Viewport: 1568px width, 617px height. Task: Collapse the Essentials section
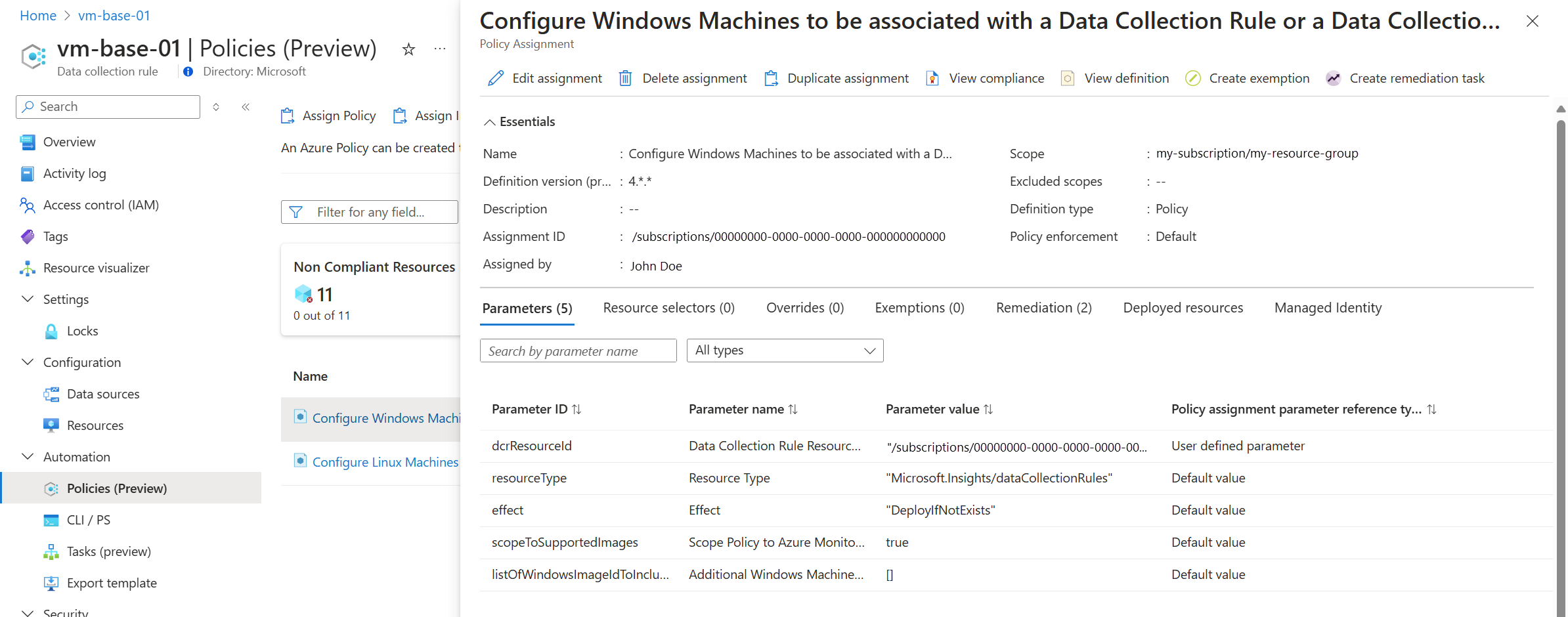click(489, 122)
